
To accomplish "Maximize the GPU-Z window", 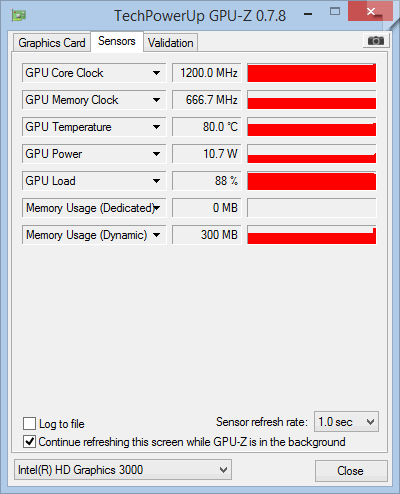I will click(x=335, y=12).
